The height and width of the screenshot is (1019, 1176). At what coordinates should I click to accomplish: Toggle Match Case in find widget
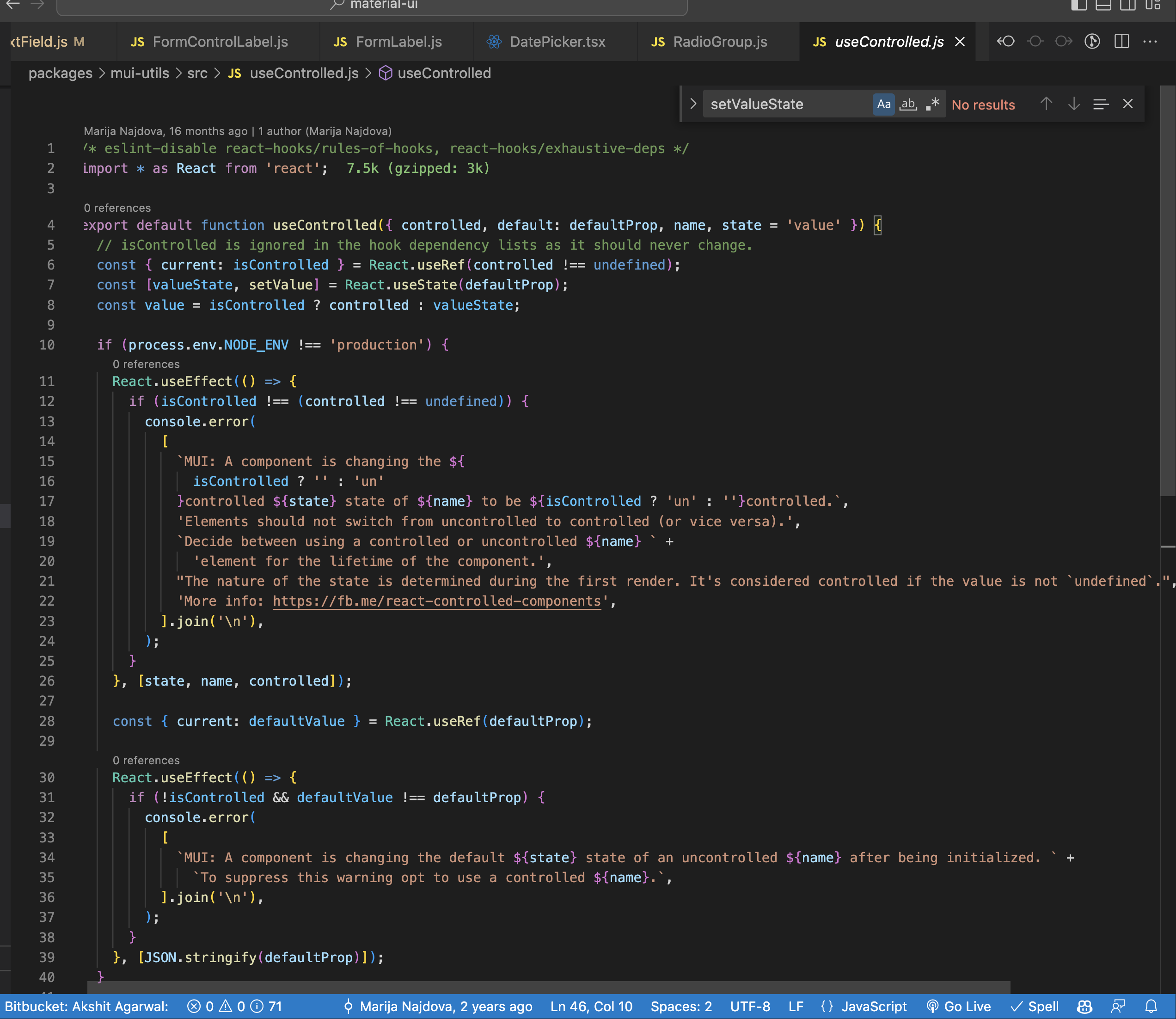pyautogui.click(x=883, y=104)
